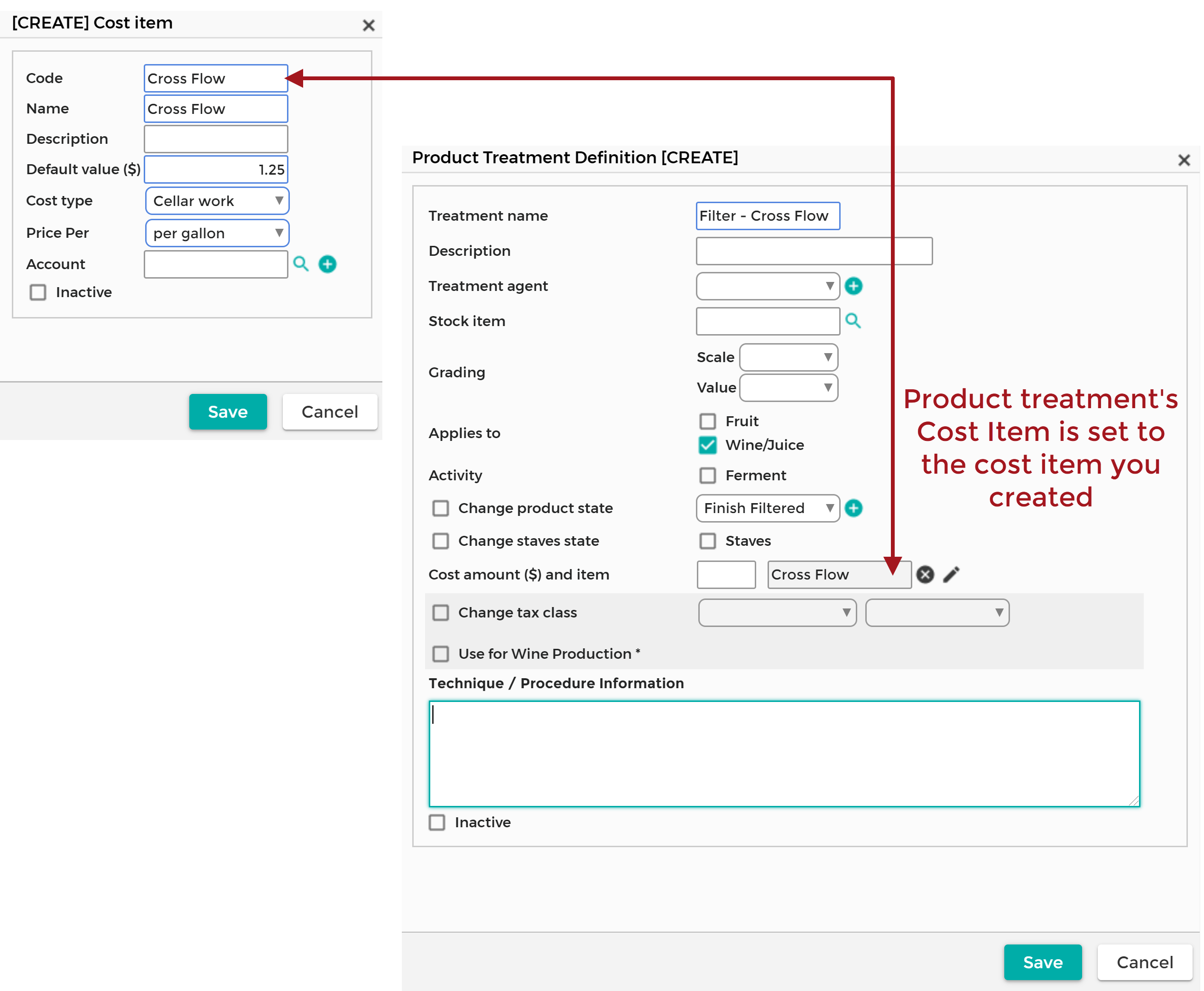The width and height of the screenshot is (1204, 991).
Task: Tick Inactive checkbox in Cost item dialog
Action: pyautogui.click(x=38, y=292)
